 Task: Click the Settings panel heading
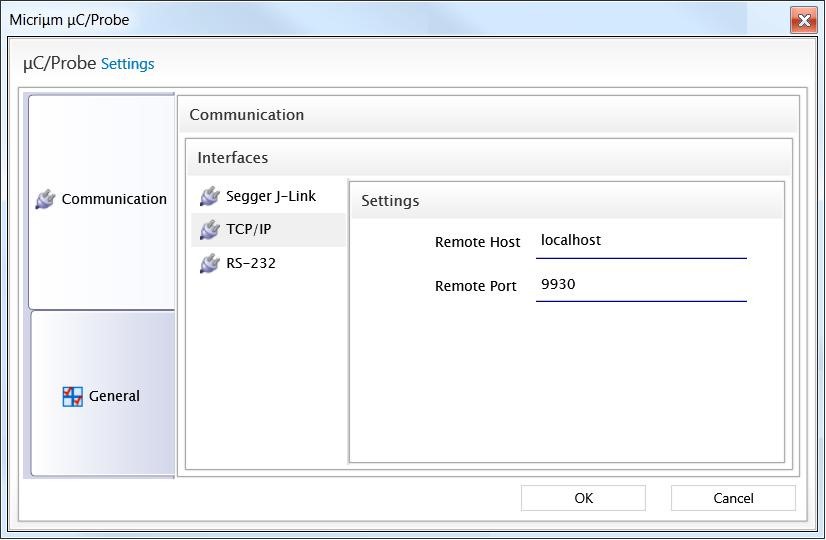point(390,201)
